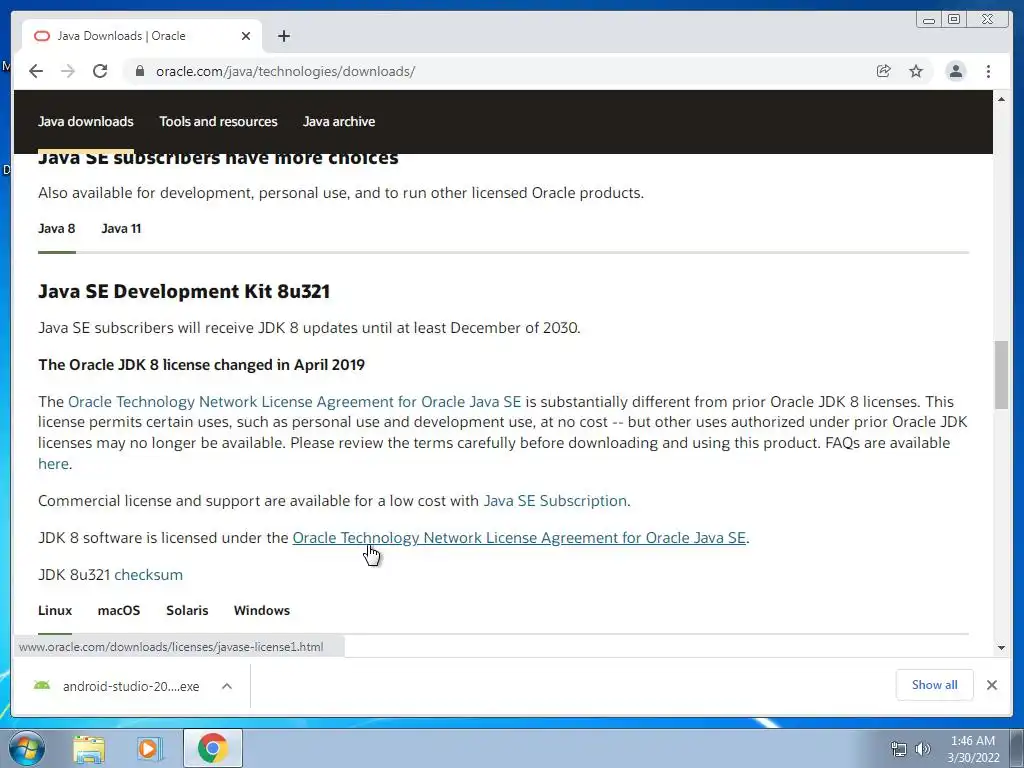
Task: Follow the FAQs 'here' link
Action: coord(54,464)
